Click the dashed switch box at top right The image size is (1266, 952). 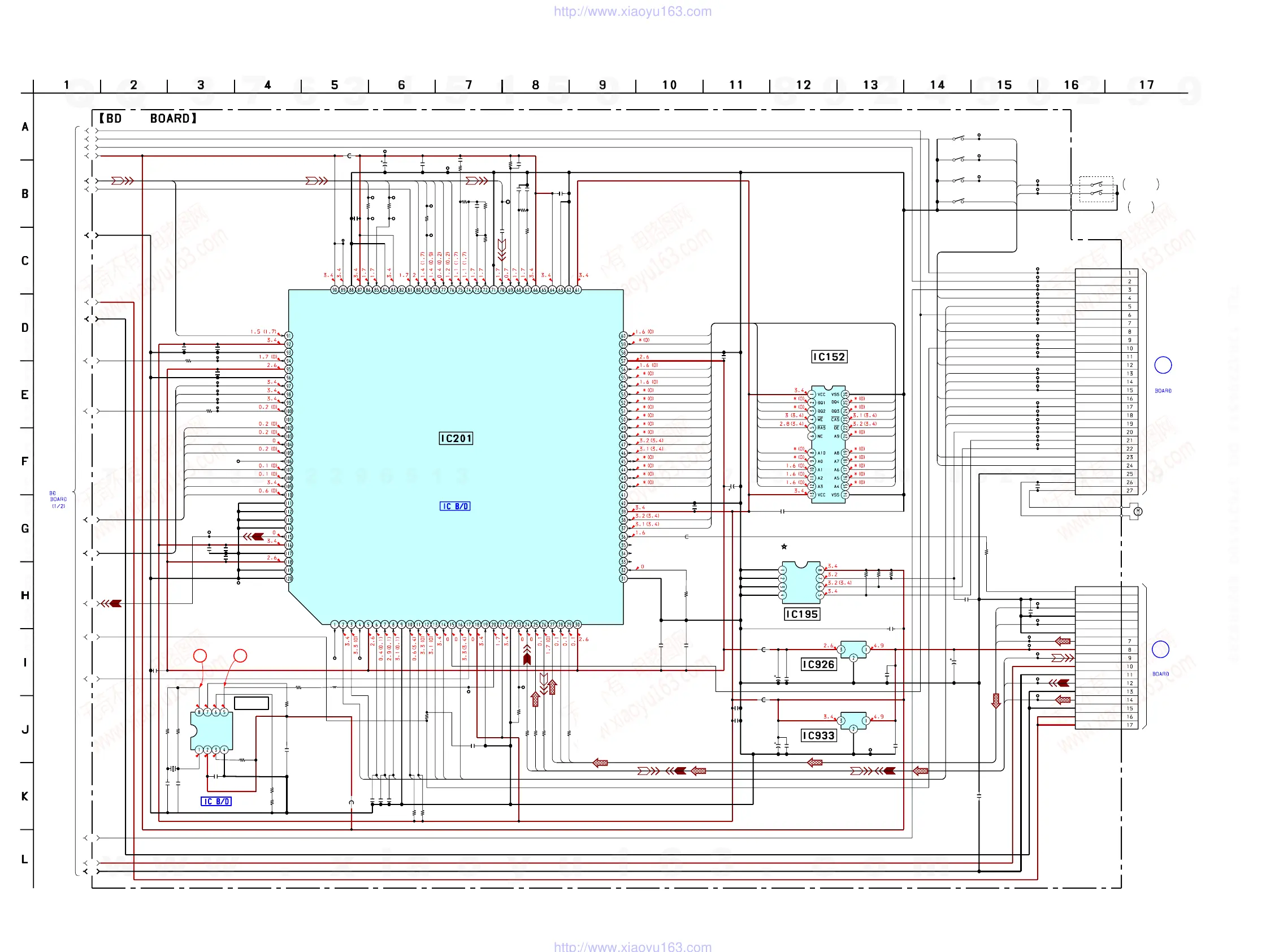coord(1096,189)
